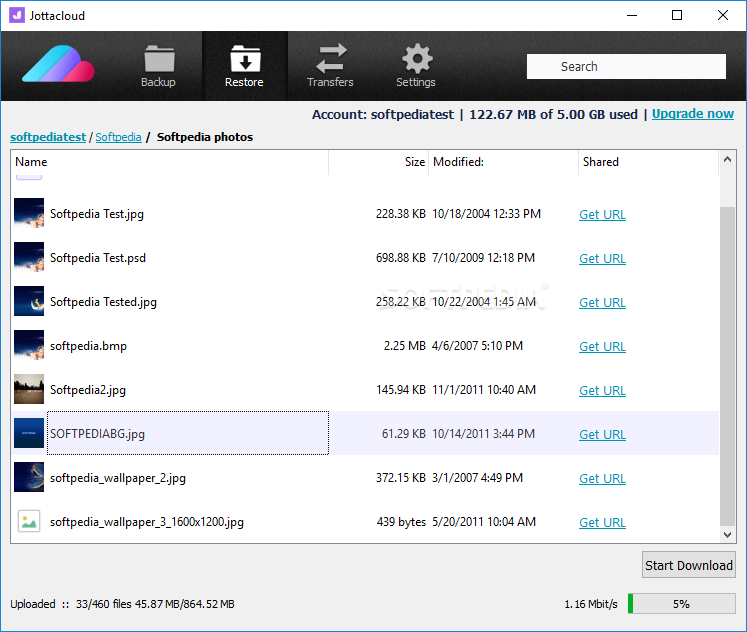Open the Backup tab folder icon

click(x=159, y=59)
